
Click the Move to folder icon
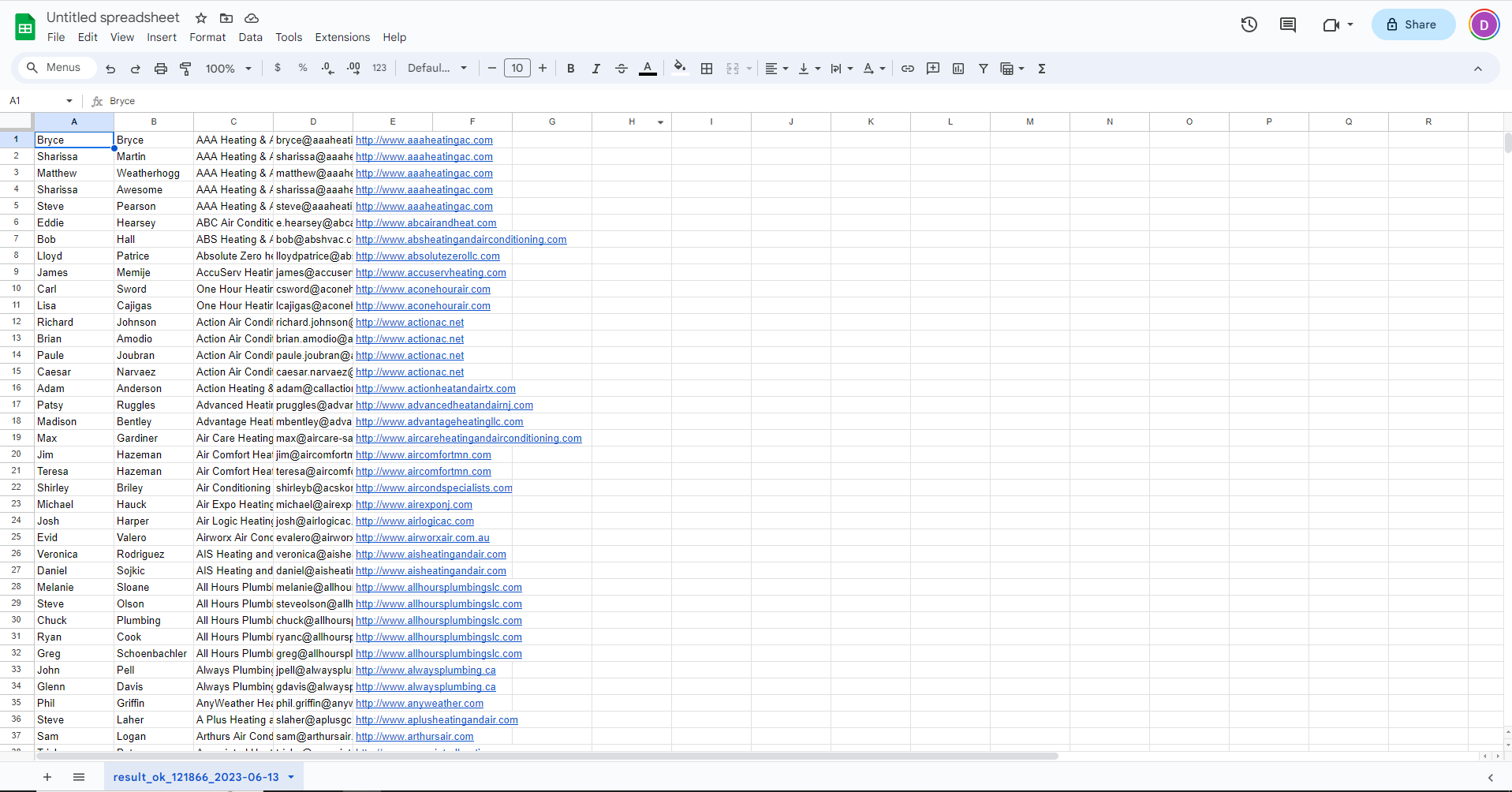point(226,17)
